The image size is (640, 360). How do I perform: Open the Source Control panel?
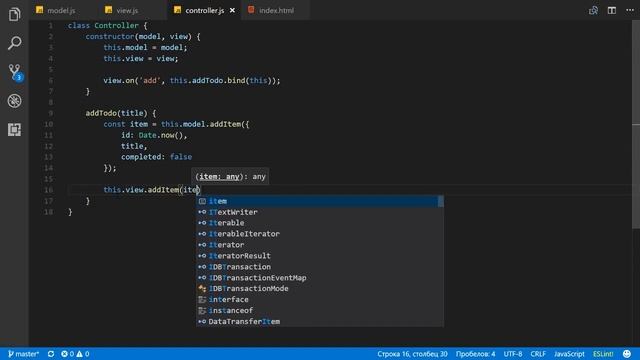15,72
